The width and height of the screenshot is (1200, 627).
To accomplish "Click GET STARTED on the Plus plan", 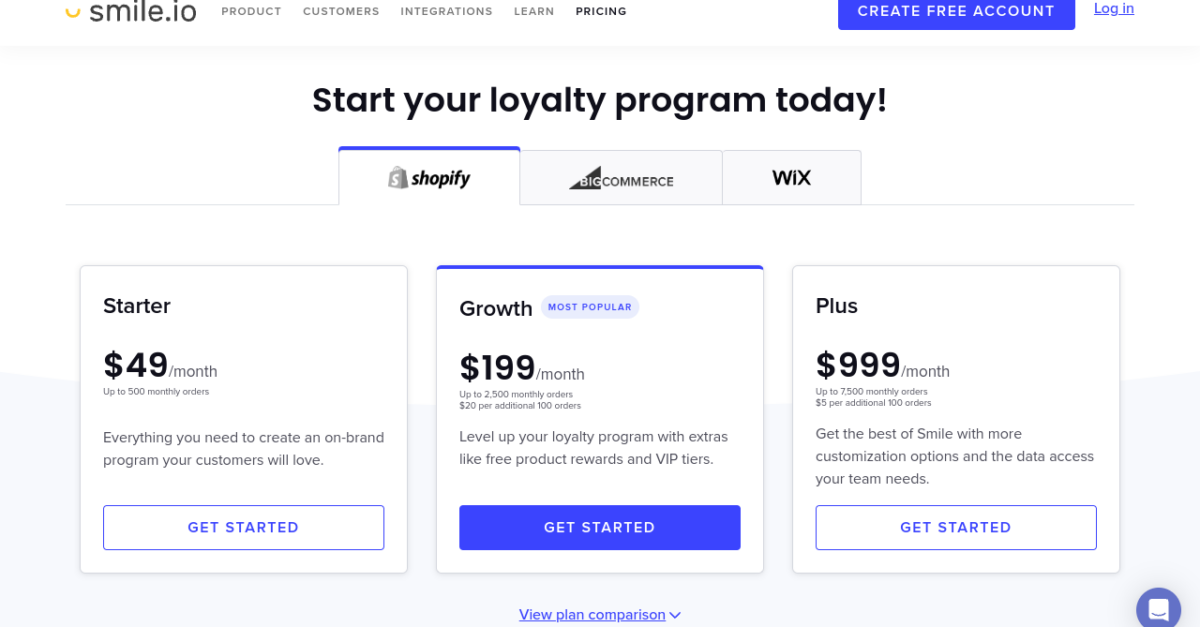I will 955,527.
